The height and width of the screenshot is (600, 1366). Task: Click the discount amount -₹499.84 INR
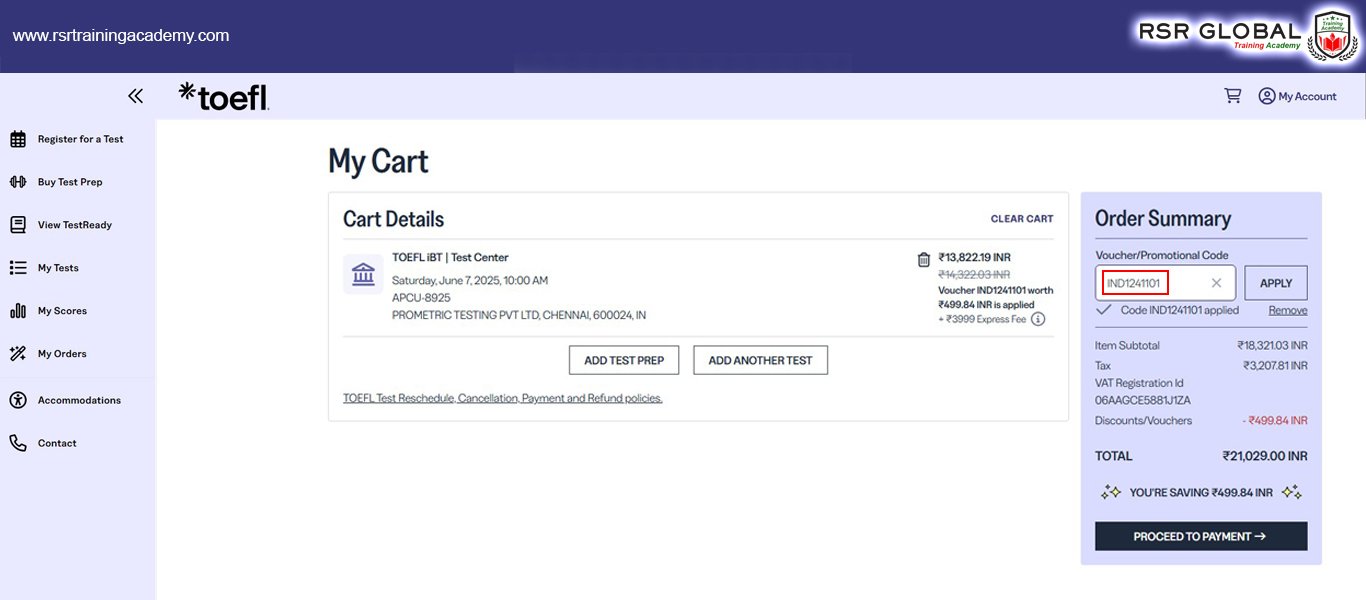point(1275,421)
